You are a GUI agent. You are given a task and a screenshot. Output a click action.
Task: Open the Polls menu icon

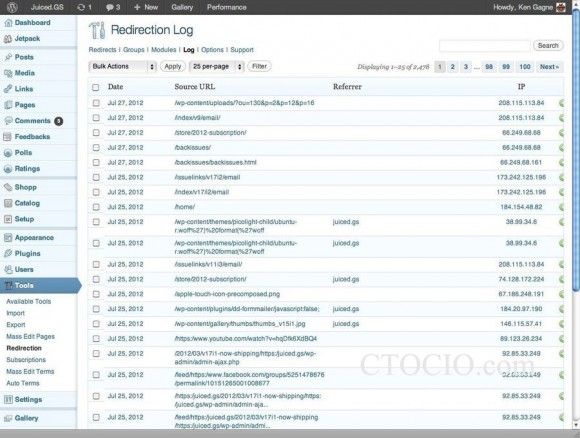tap(8, 152)
